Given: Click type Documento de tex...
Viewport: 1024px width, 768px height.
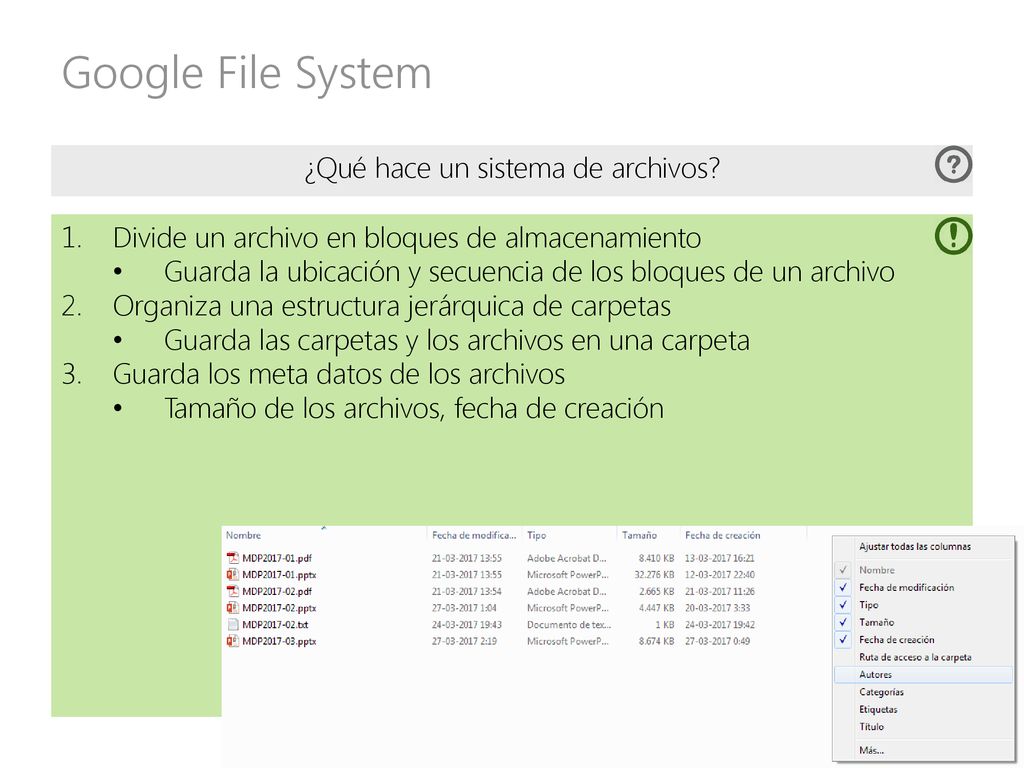Looking at the screenshot, I should (569, 624).
